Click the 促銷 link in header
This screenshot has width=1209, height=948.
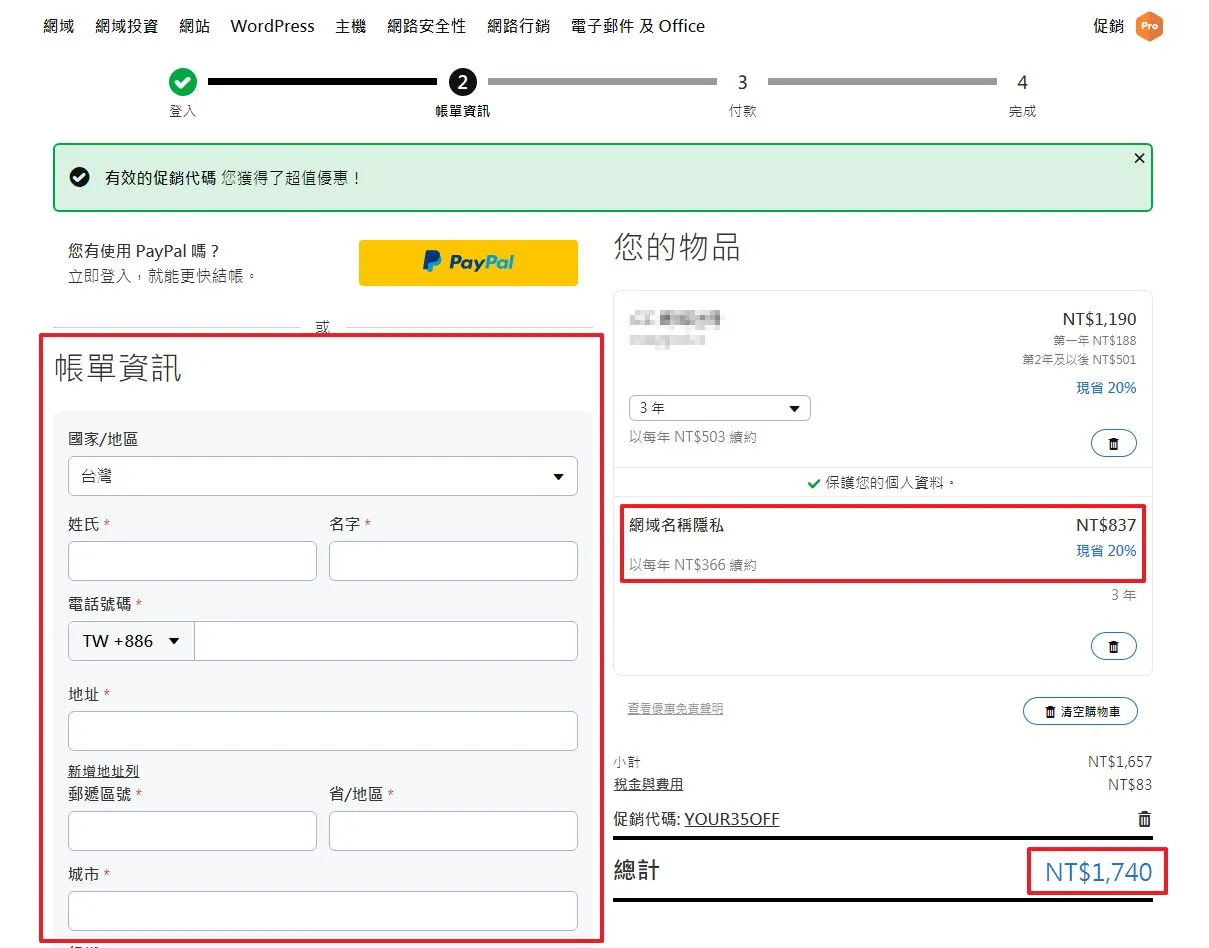tap(1109, 27)
